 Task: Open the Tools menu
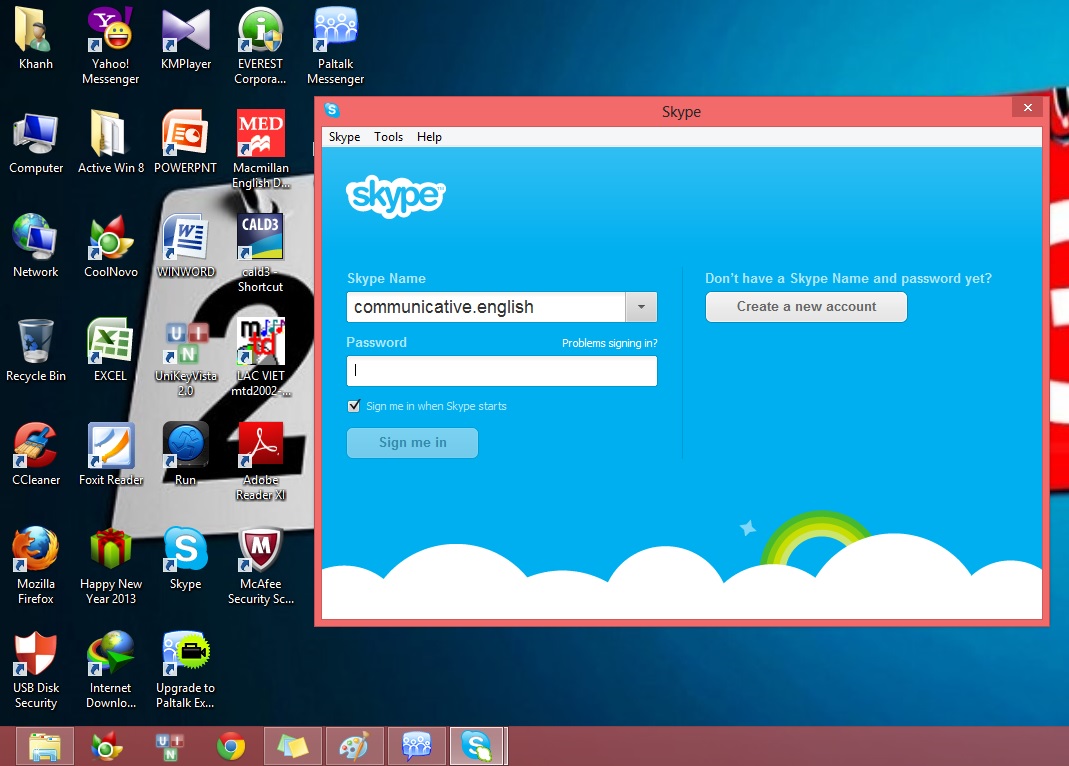pos(389,137)
